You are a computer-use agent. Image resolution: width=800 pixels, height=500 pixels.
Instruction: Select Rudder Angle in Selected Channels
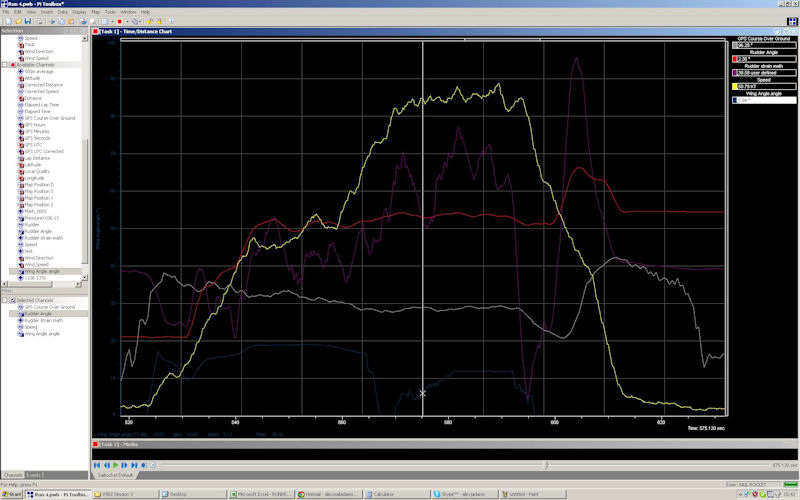(x=39, y=313)
